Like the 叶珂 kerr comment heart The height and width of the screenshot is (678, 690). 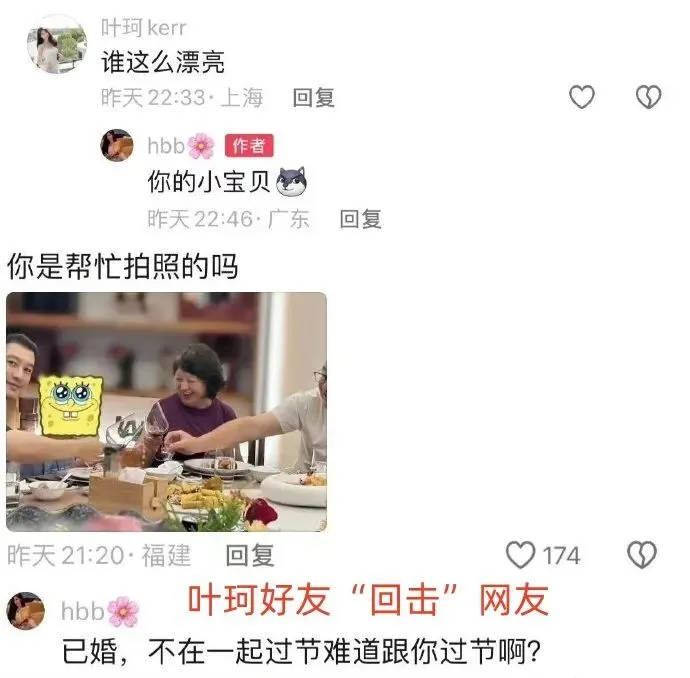point(581,97)
